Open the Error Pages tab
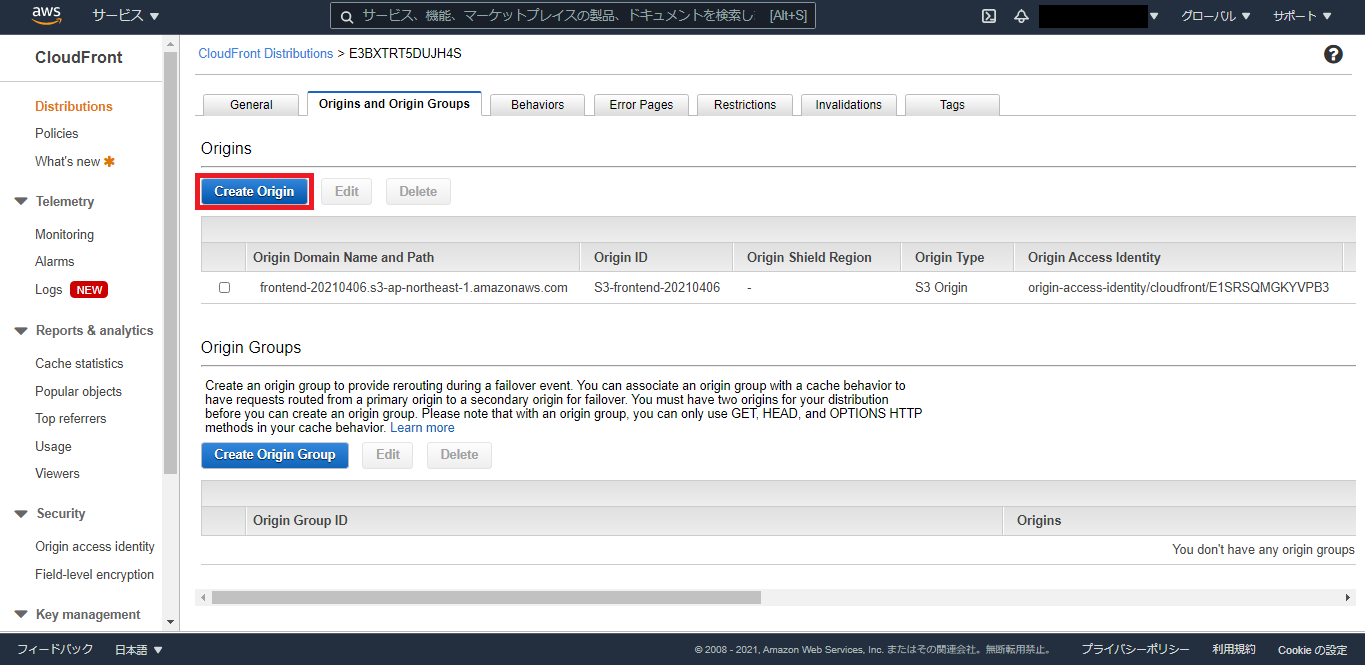Viewport: 1365px width, 665px height. pos(641,105)
